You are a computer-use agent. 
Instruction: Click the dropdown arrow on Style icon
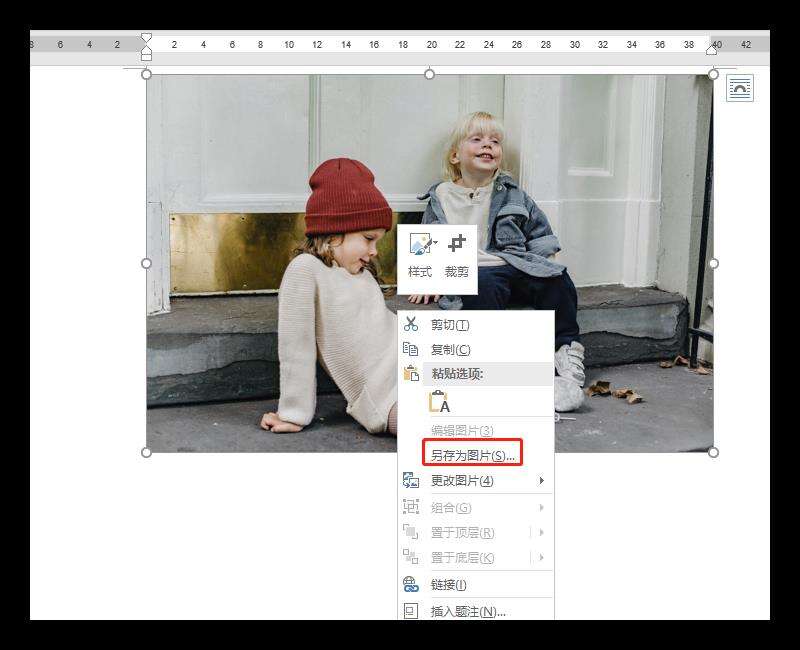click(435, 243)
